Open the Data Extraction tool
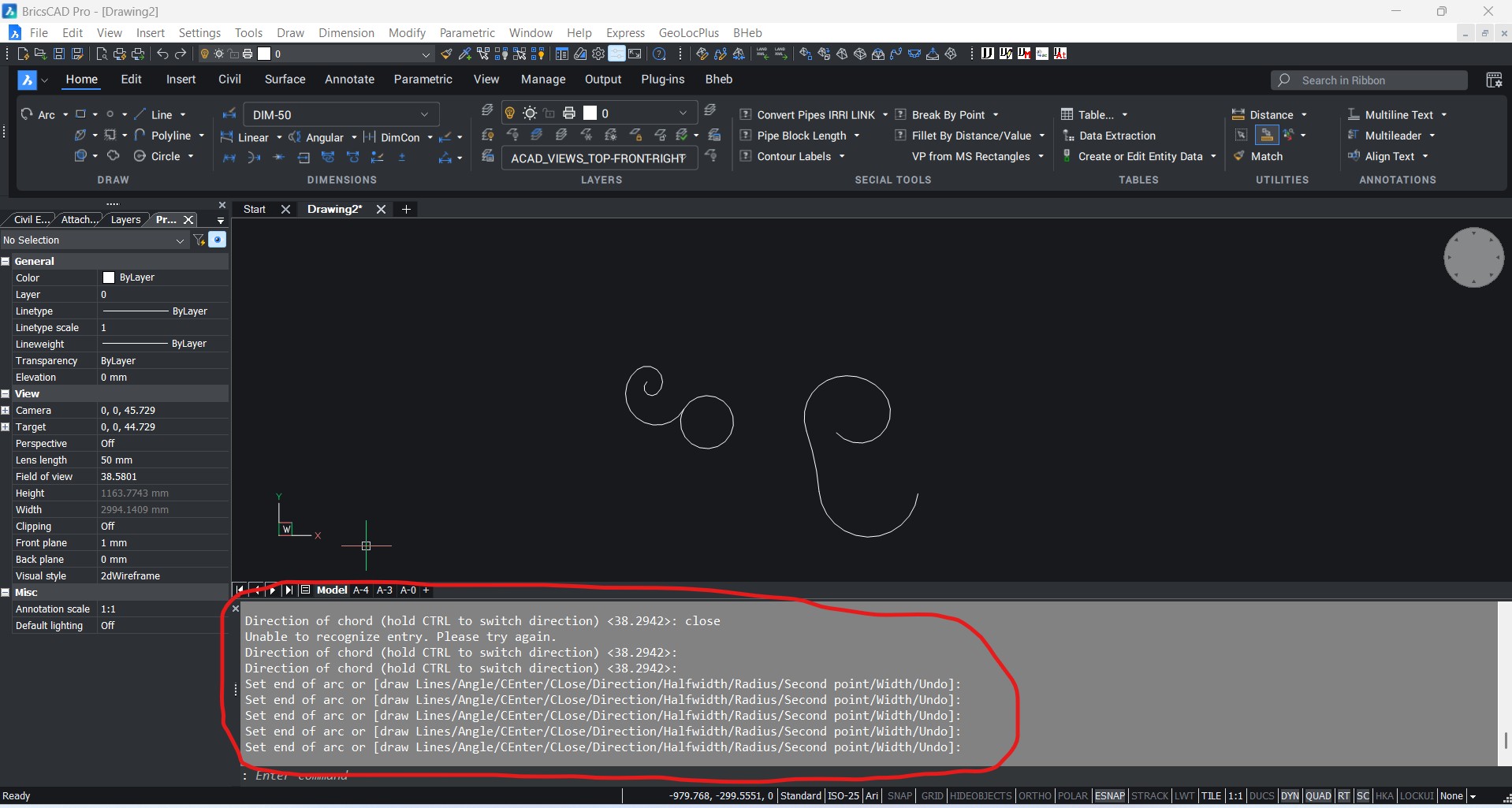 click(x=1116, y=136)
